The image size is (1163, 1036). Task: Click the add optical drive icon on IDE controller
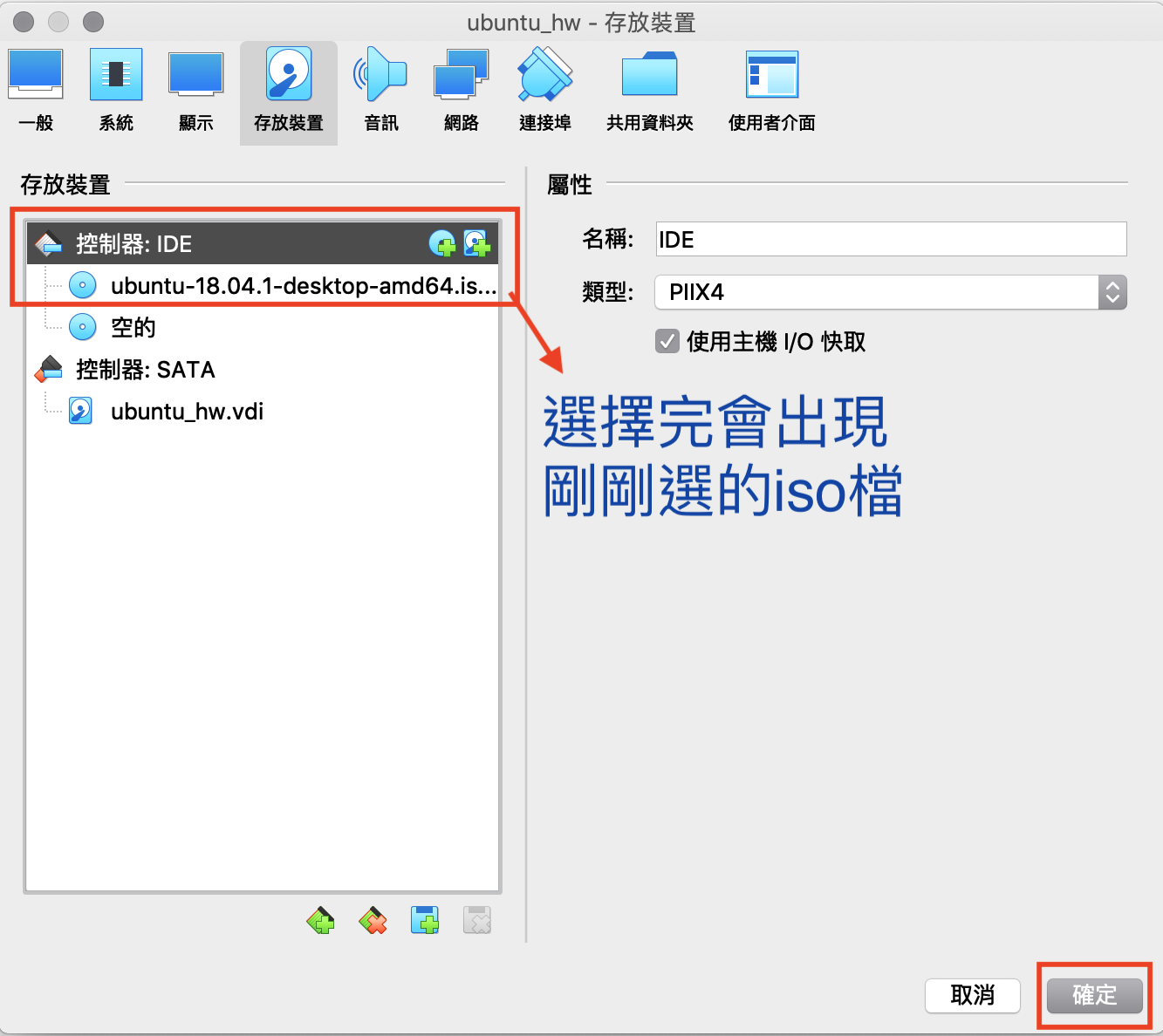442,243
